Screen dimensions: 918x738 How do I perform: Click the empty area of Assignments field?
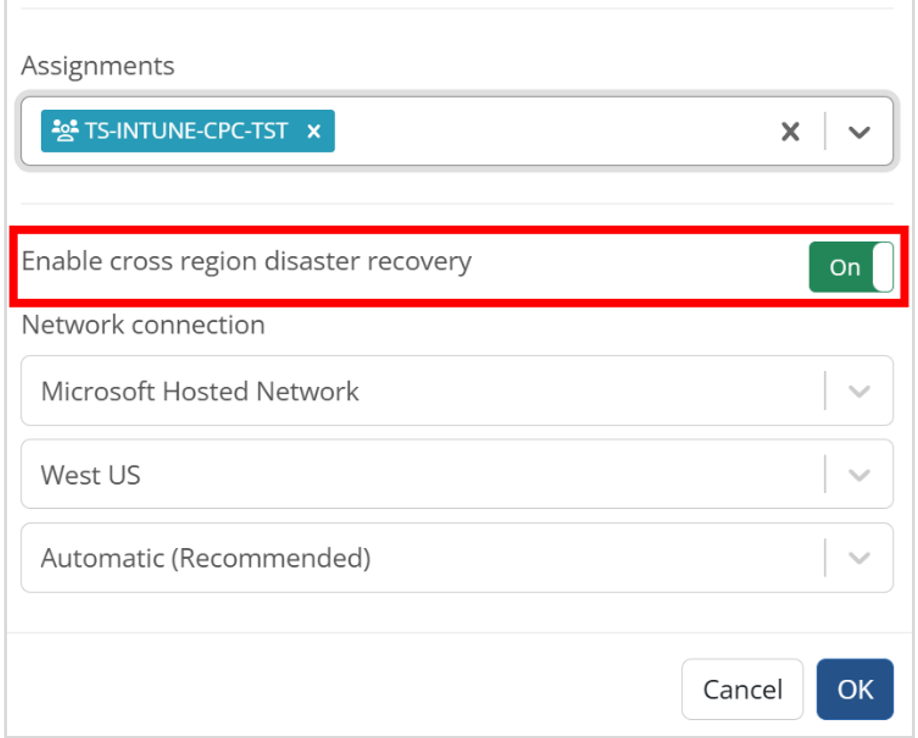[x=550, y=131]
